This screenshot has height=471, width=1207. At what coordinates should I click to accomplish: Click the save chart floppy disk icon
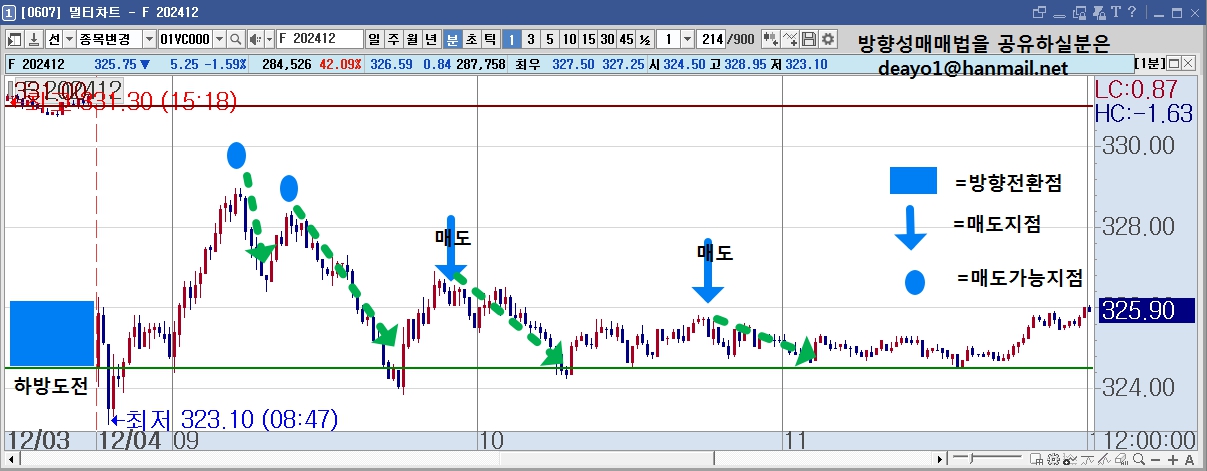(808, 39)
